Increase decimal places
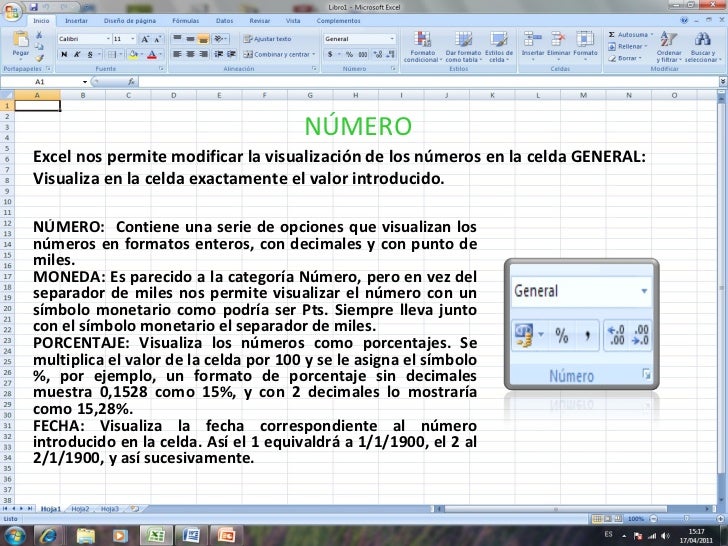 (378, 54)
